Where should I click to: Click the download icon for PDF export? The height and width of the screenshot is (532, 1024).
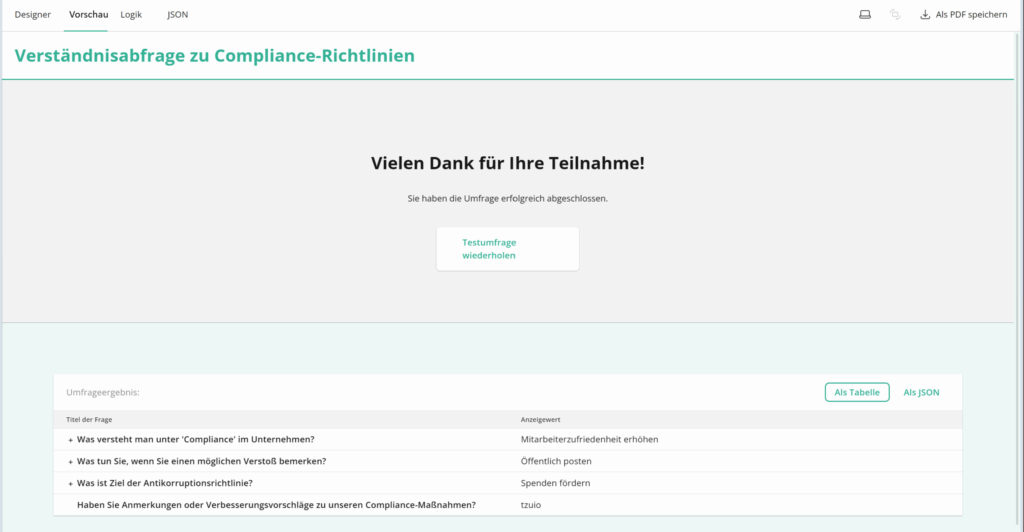click(925, 15)
